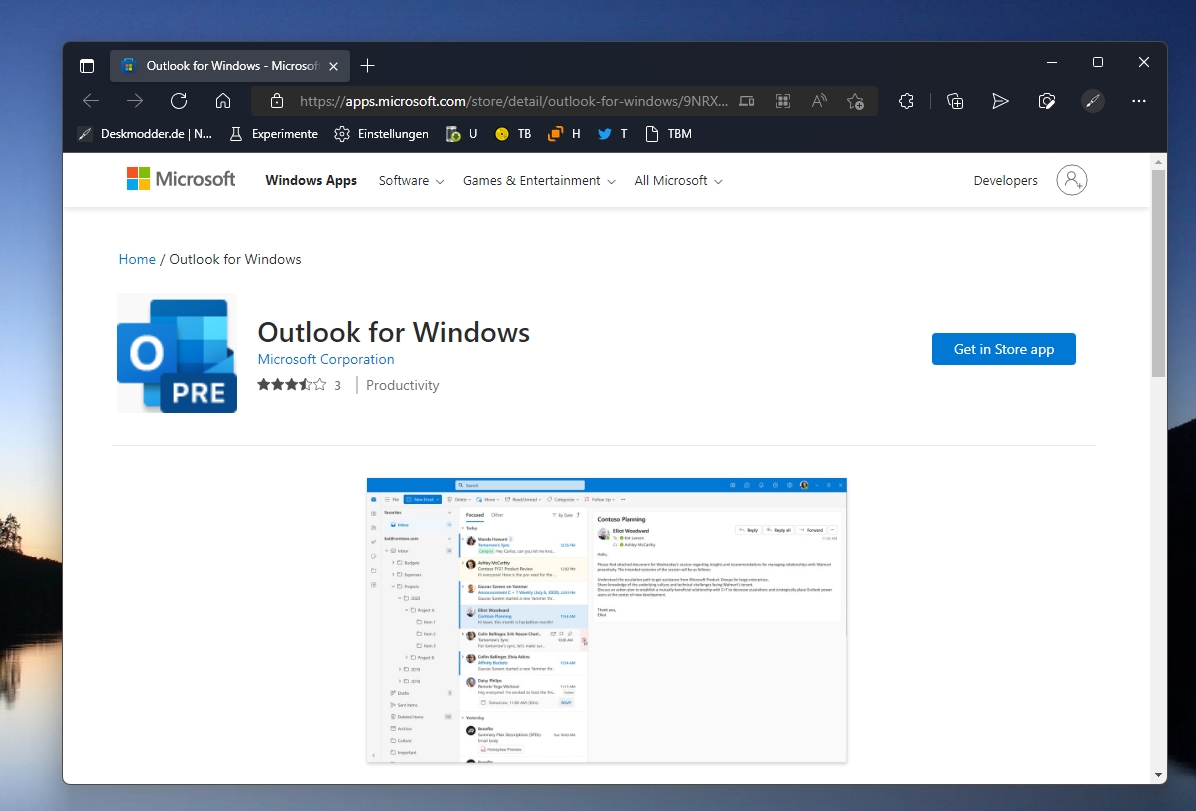Open the Collections panel

tap(955, 101)
